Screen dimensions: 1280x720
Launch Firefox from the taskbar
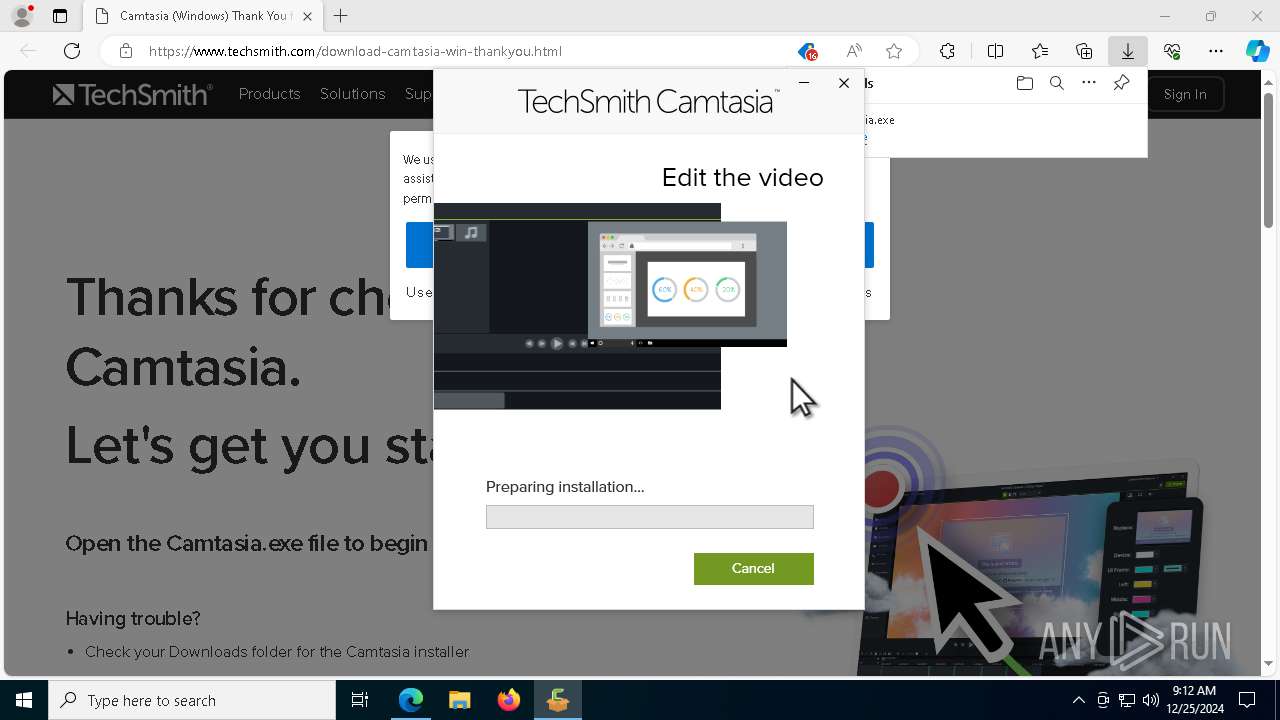click(x=509, y=700)
